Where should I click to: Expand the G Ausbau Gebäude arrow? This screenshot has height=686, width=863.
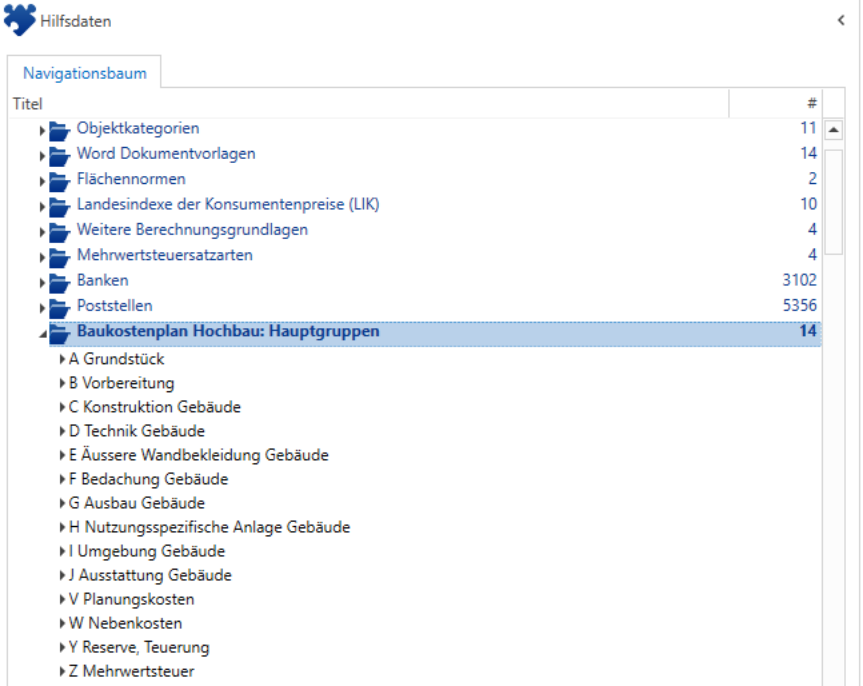tap(62, 503)
